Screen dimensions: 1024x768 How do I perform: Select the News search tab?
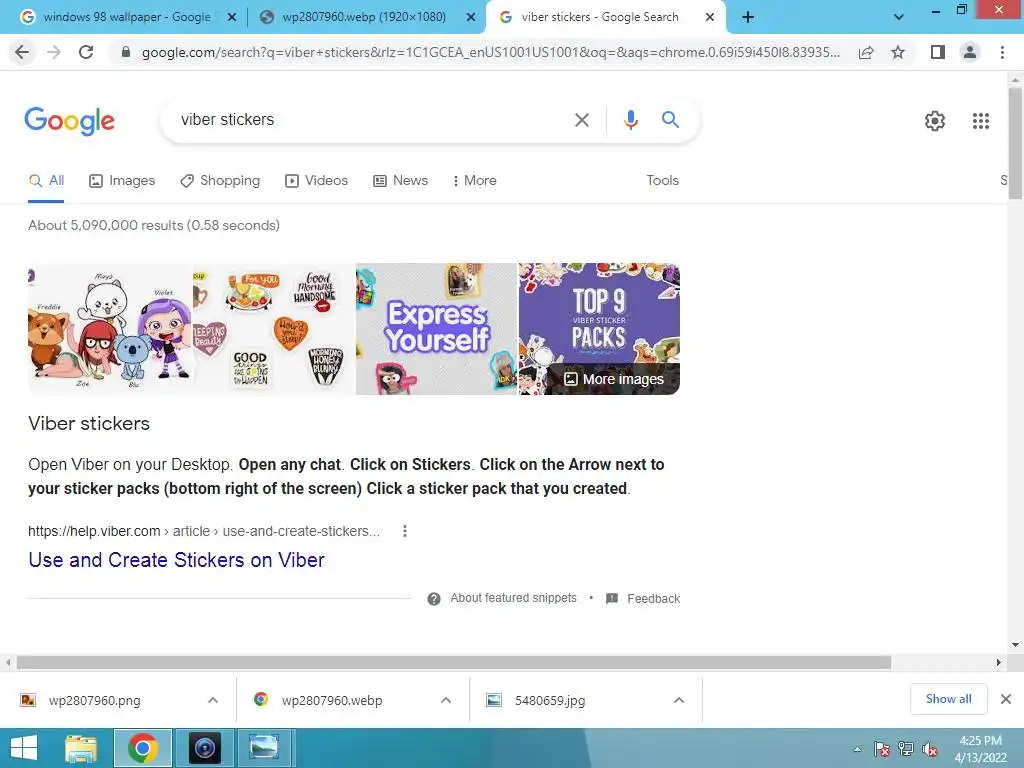point(400,181)
